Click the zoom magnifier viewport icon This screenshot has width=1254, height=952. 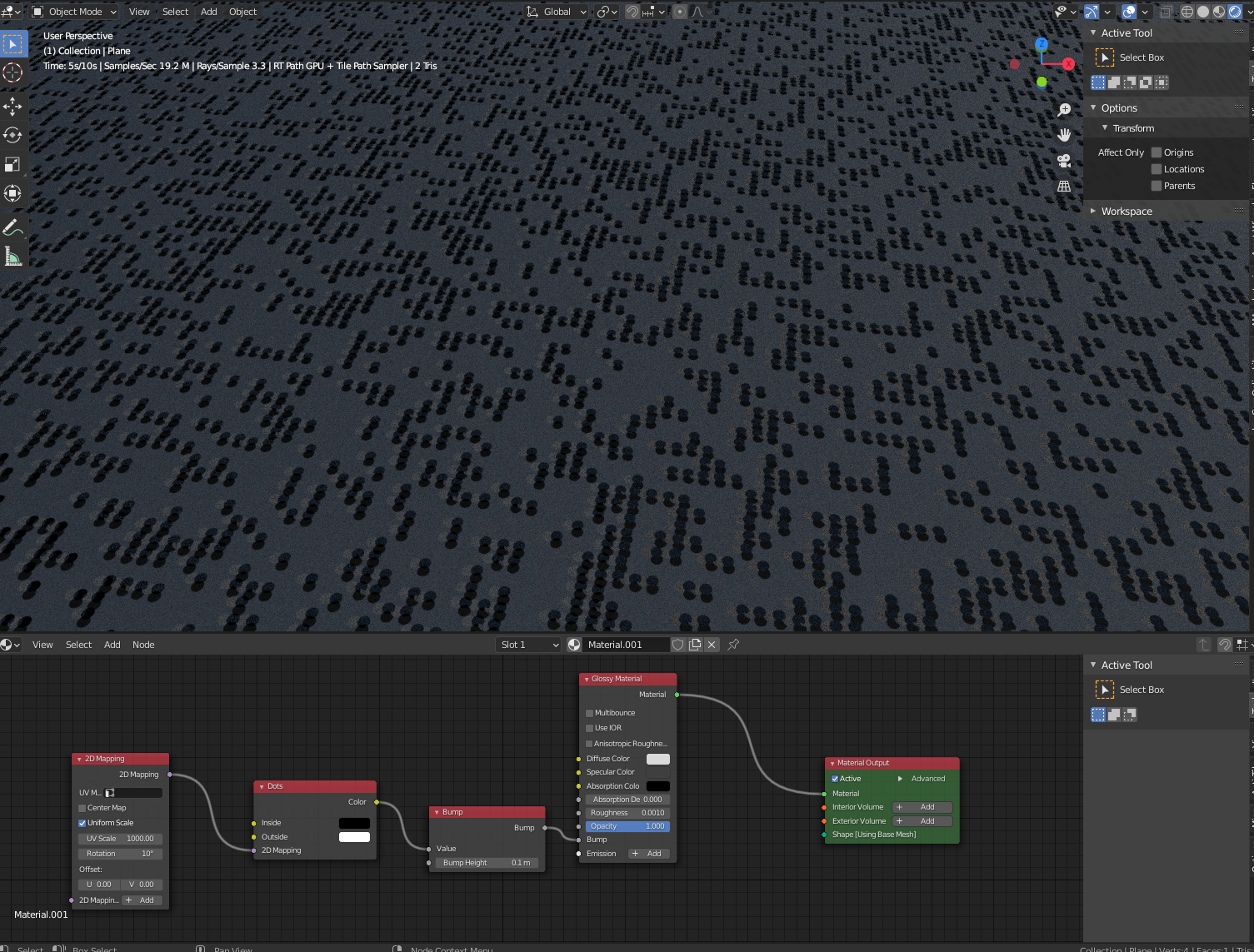point(1064,110)
